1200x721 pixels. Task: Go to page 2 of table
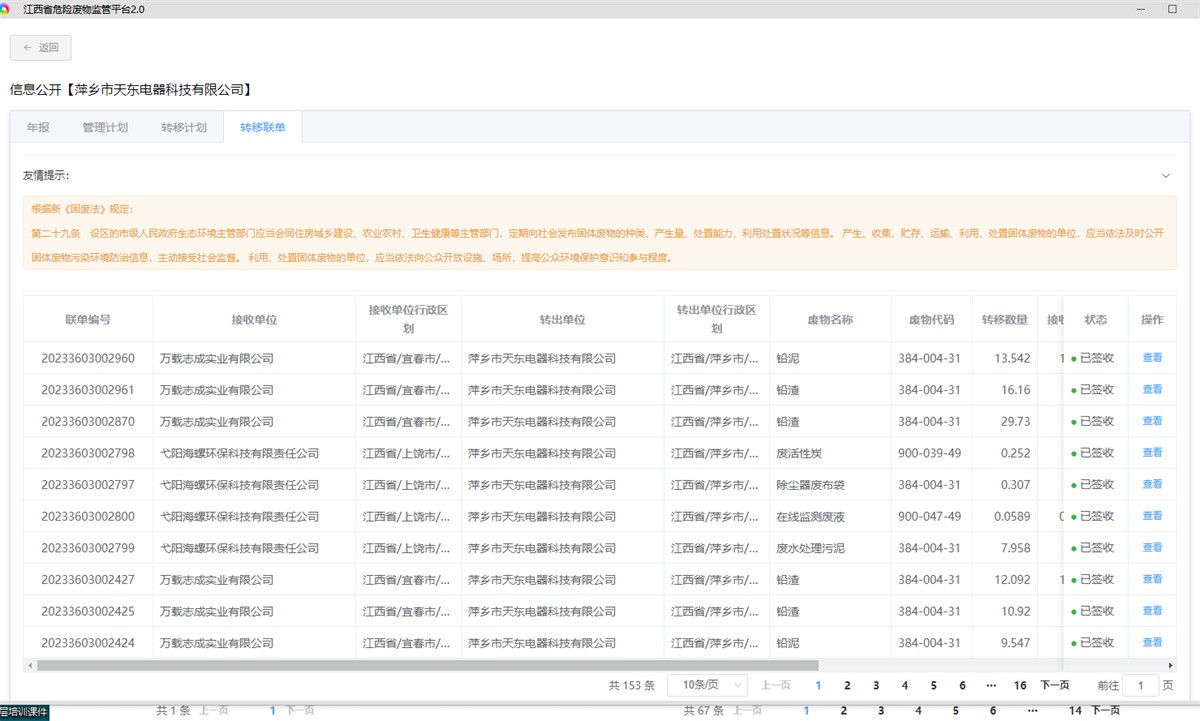[x=847, y=685]
